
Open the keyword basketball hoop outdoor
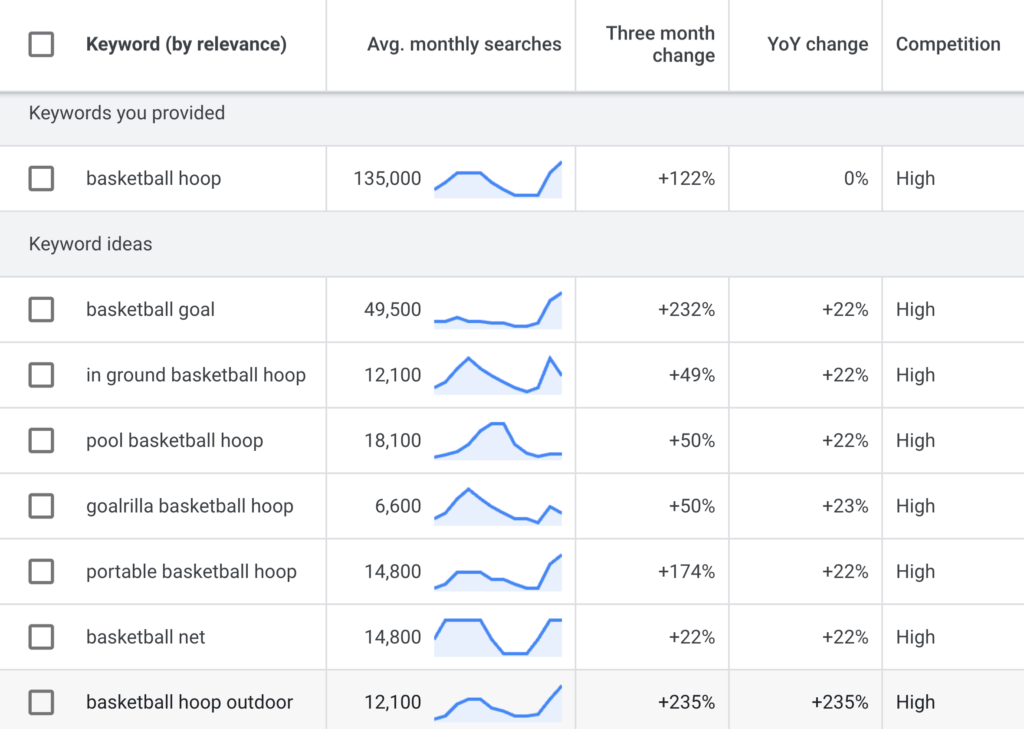coord(191,702)
